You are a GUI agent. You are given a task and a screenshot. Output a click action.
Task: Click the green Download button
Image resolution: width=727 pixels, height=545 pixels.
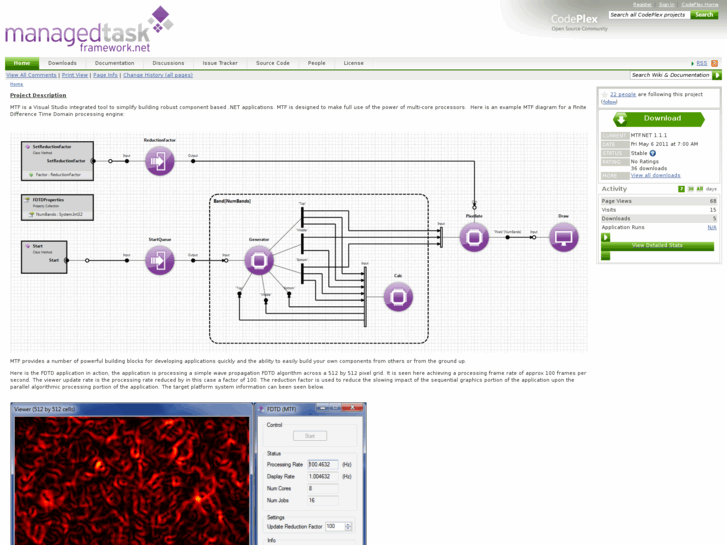tap(659, 119)
